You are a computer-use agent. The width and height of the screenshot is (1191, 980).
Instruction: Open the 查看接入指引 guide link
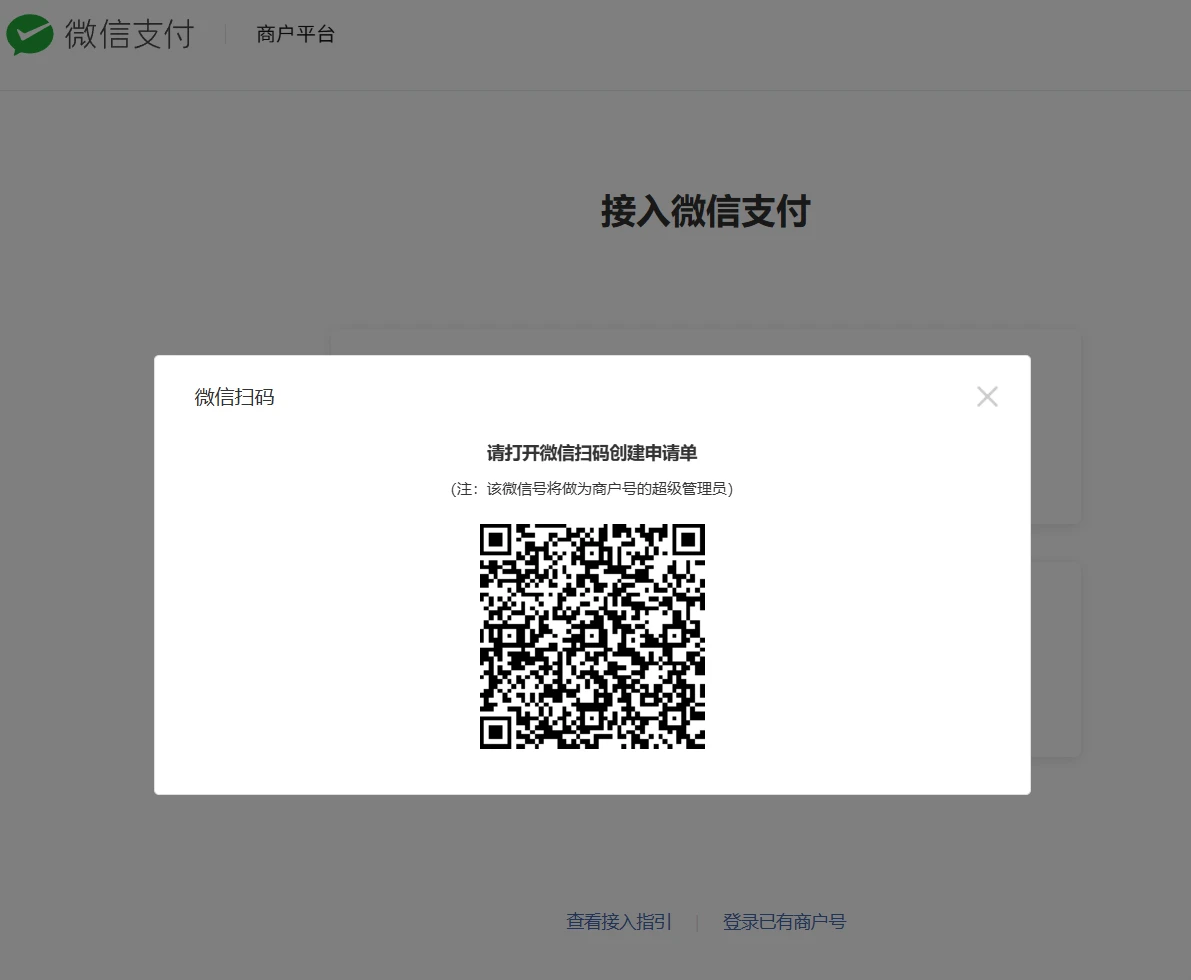618,922
